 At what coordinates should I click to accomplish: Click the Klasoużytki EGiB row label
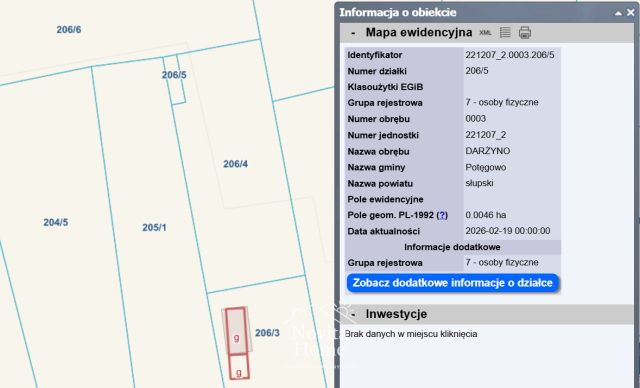(385, 87)
